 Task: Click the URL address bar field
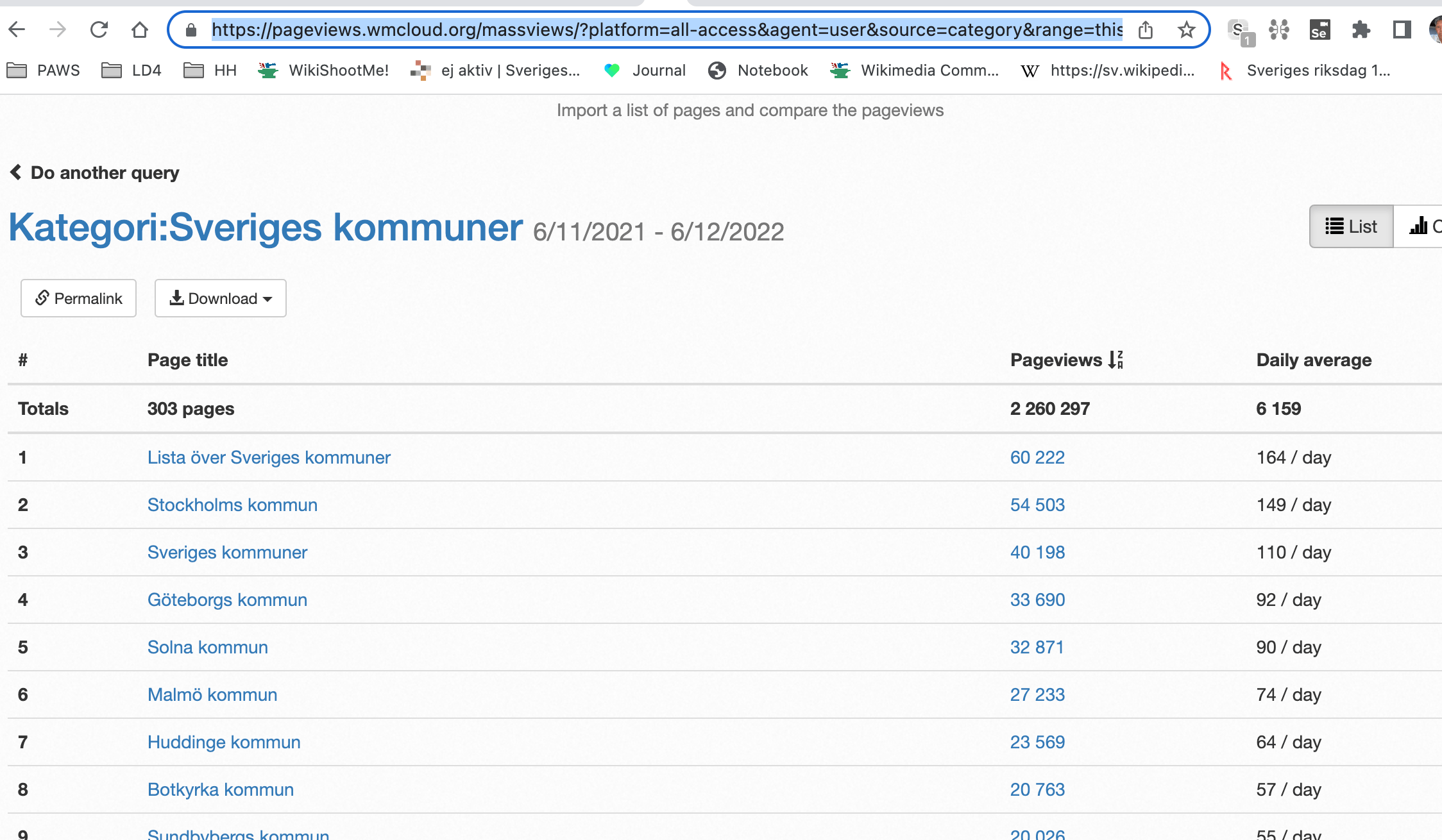point(667,29)
